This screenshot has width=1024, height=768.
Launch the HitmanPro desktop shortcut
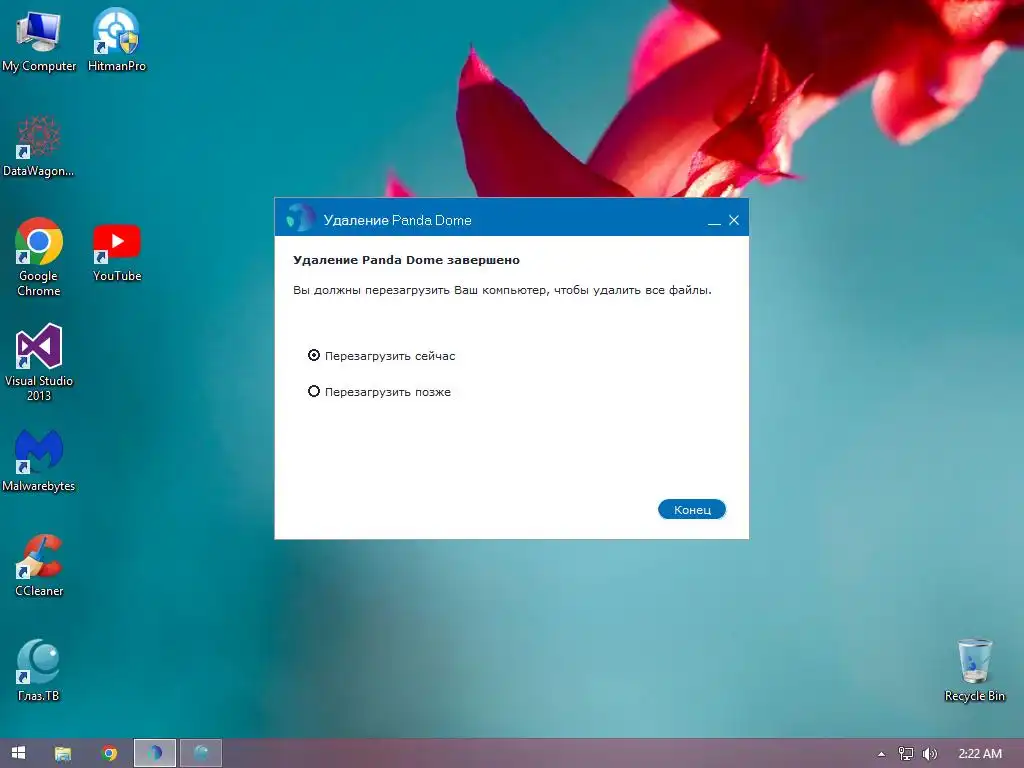[x=116, y=40]
